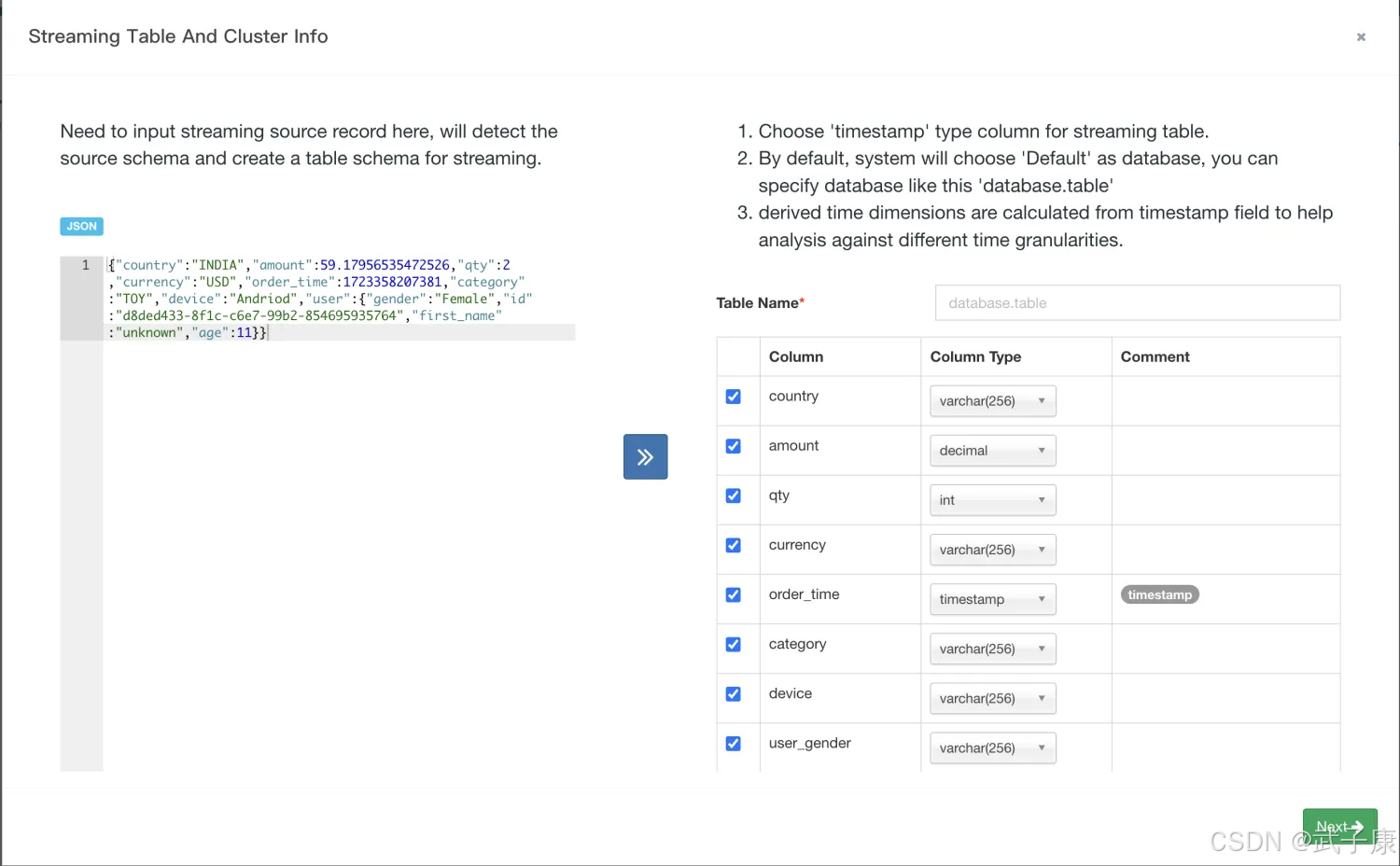The image size is (1400, 866).
Task: Click the double-arrow parse JSON button
Action: [645, 456]
